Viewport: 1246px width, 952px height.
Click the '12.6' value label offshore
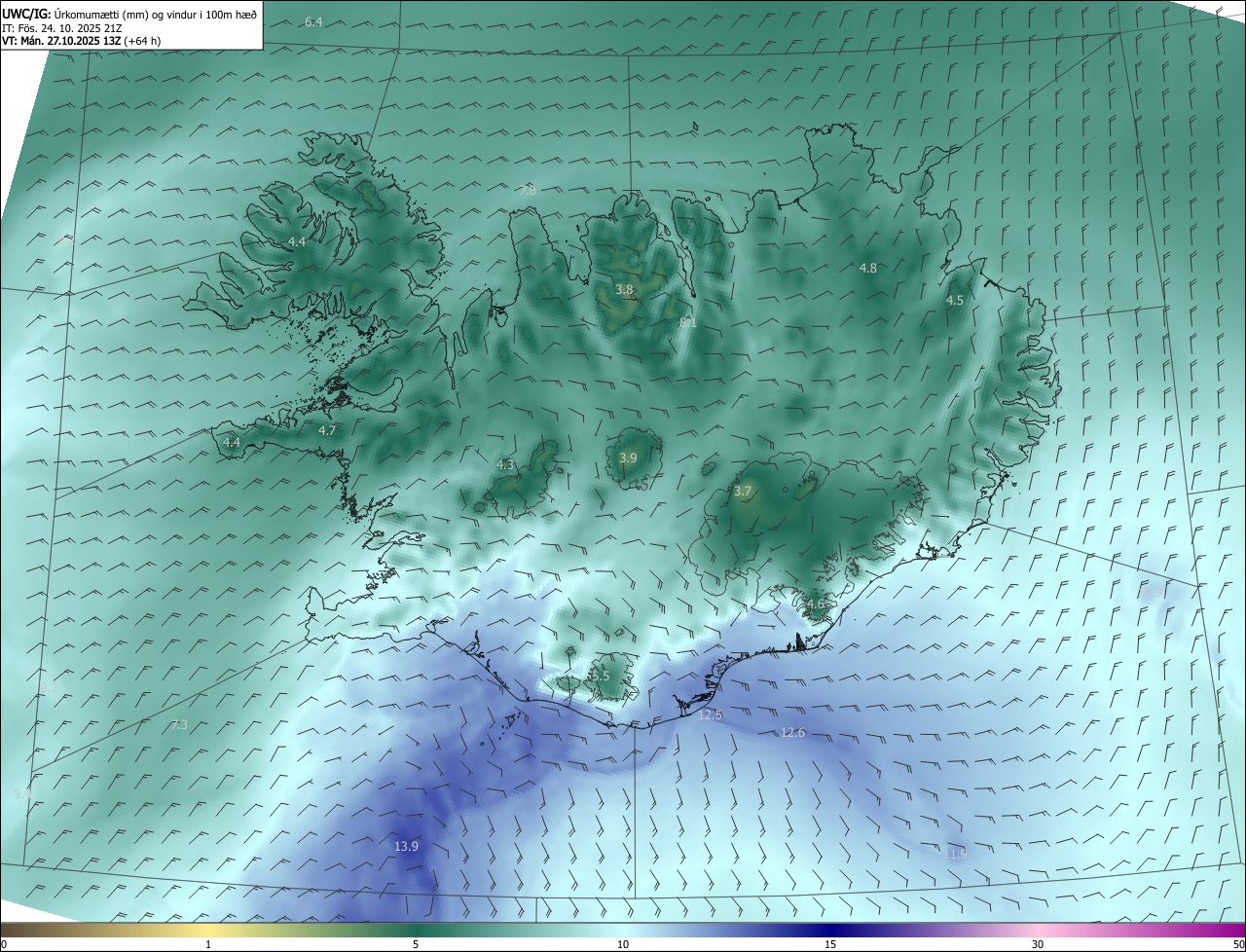793,733
